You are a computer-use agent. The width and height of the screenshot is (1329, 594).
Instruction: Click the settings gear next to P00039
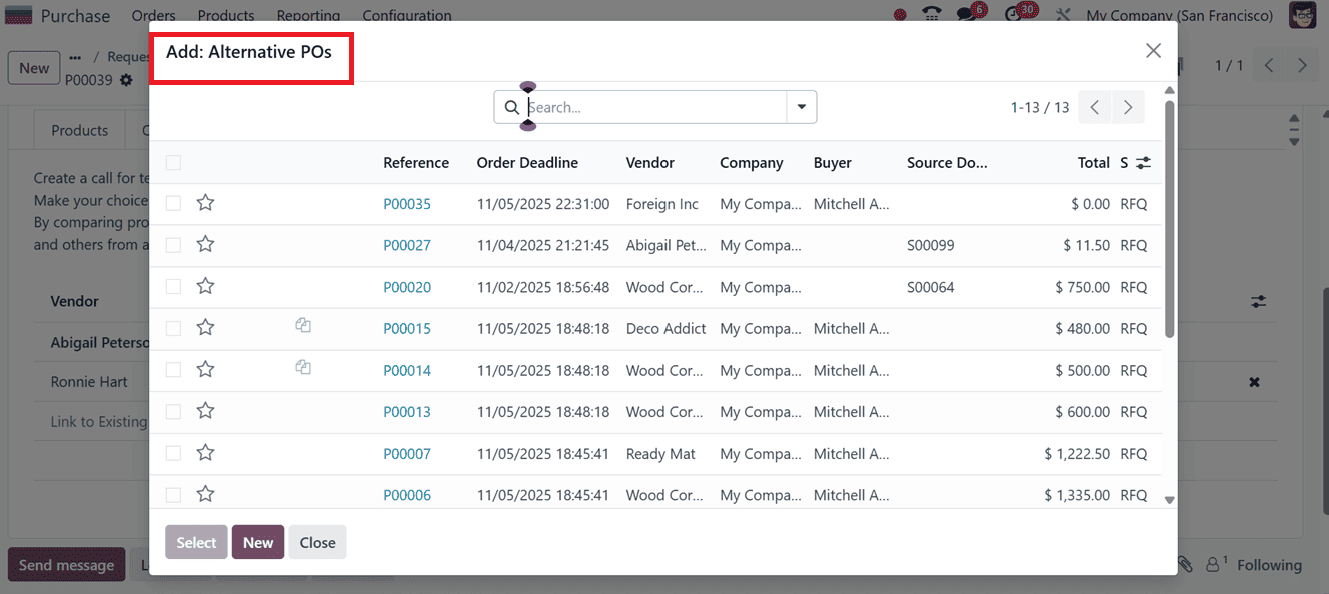pos(128,80)
